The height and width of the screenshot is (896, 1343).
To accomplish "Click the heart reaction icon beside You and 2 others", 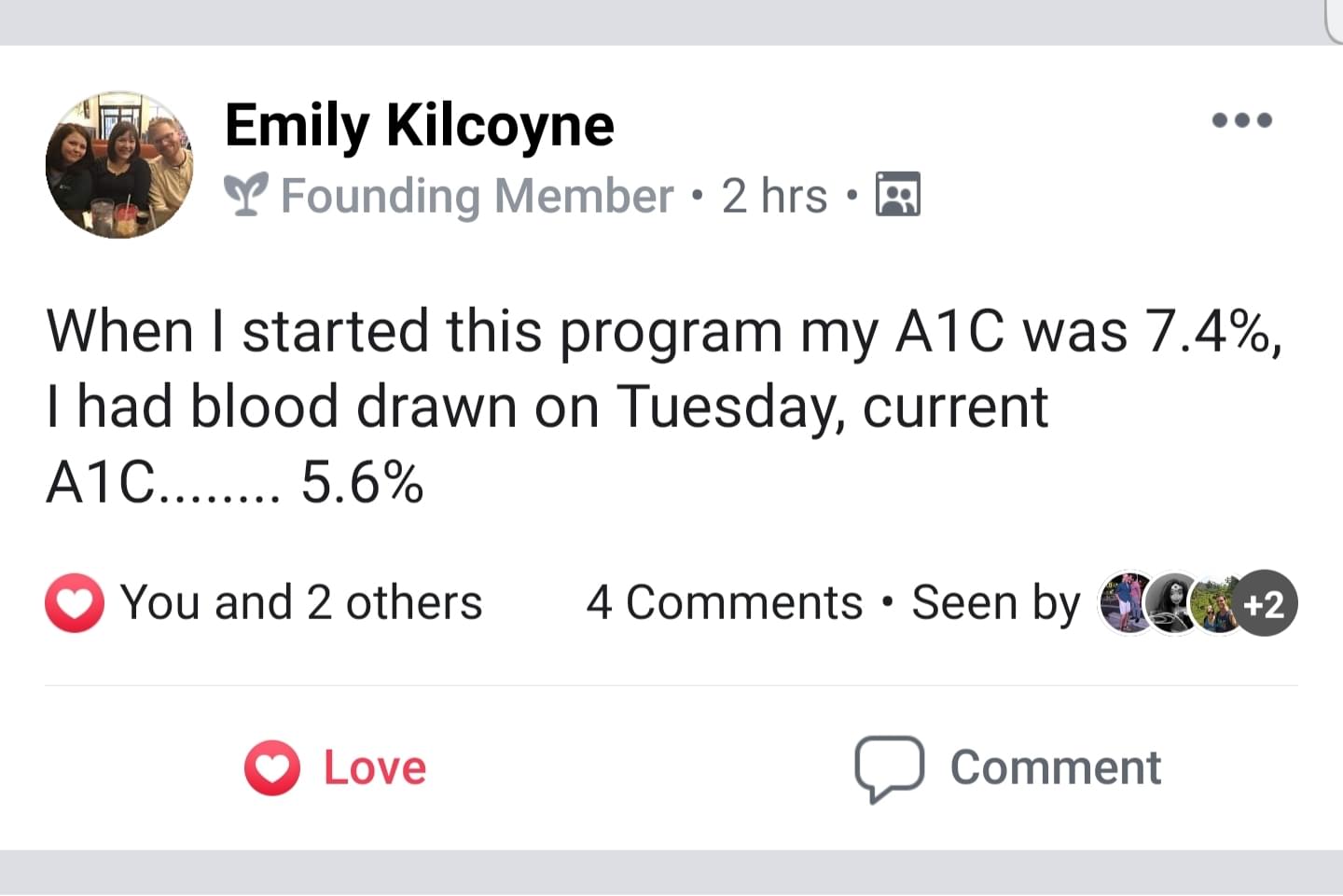I will 75,603.
